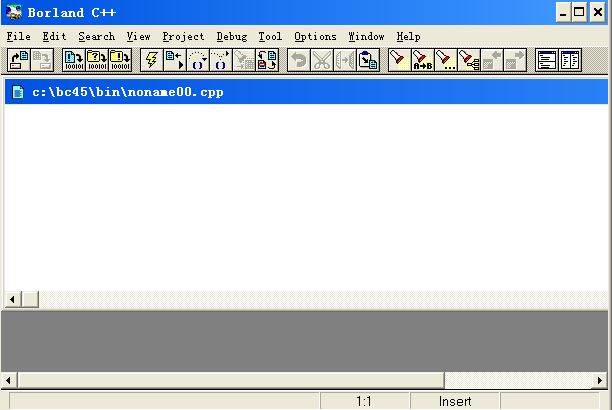Click the c:\bc45\bin\noname00.cpp title bar
The height and width of the screenshot is (410, 612).
[306, 92]
